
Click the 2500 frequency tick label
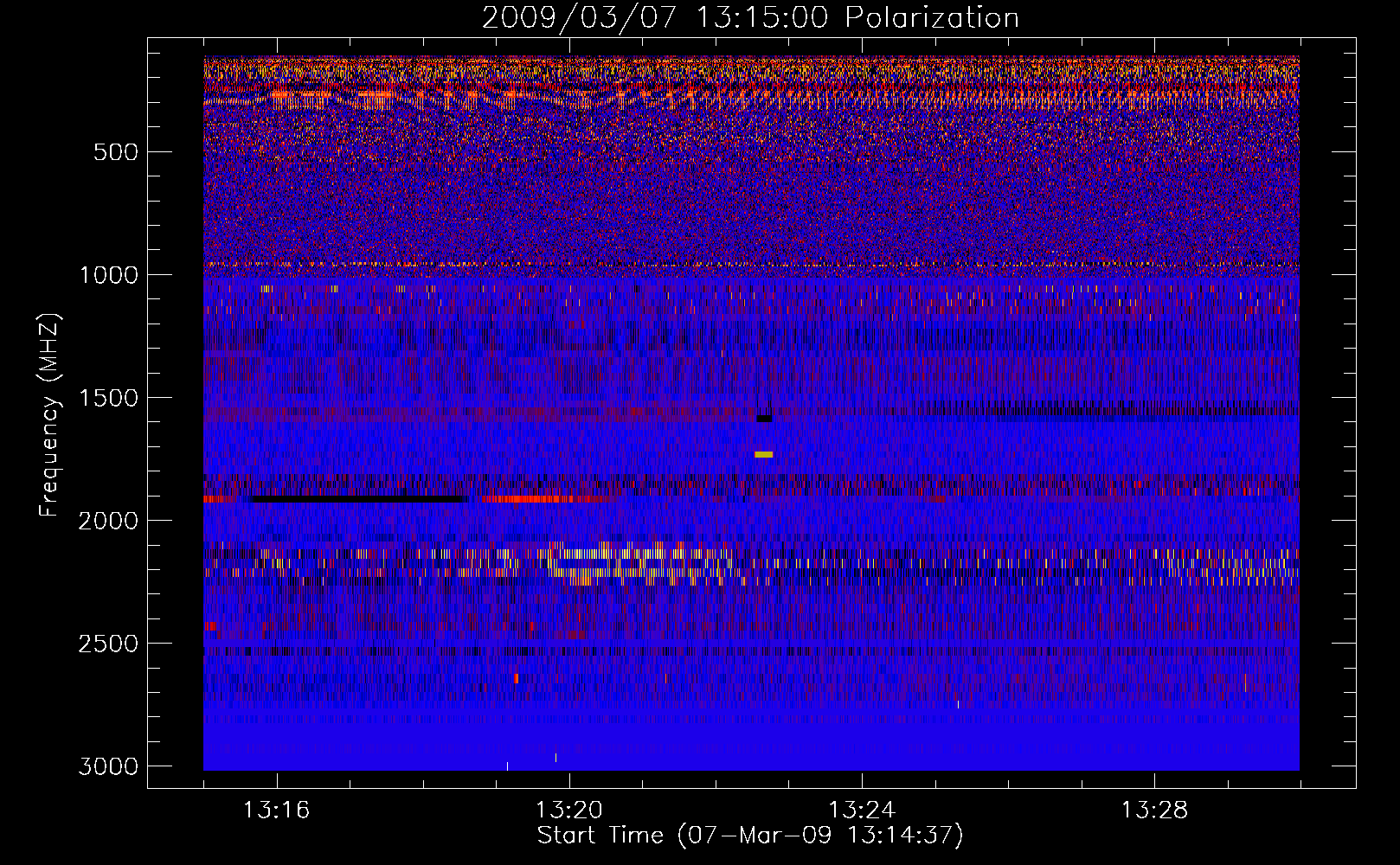[x=108, y=644]
